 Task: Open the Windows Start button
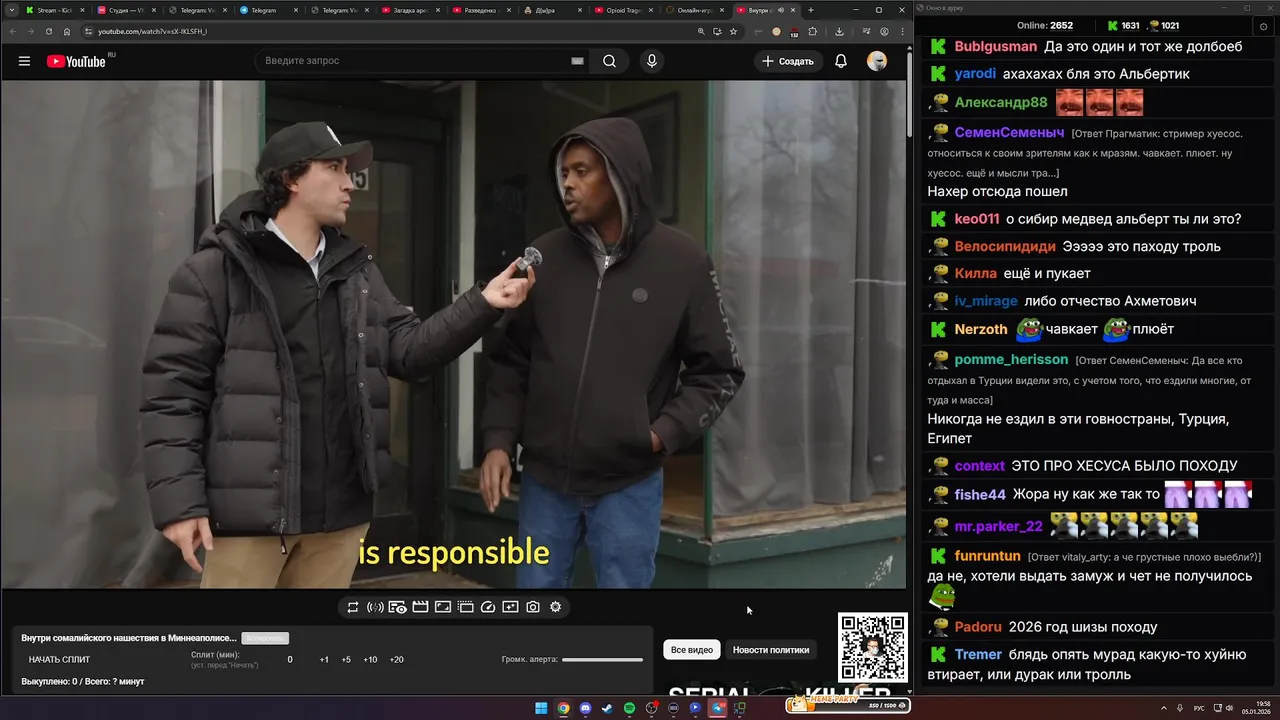pyautogui.click(x=541, y=708)
